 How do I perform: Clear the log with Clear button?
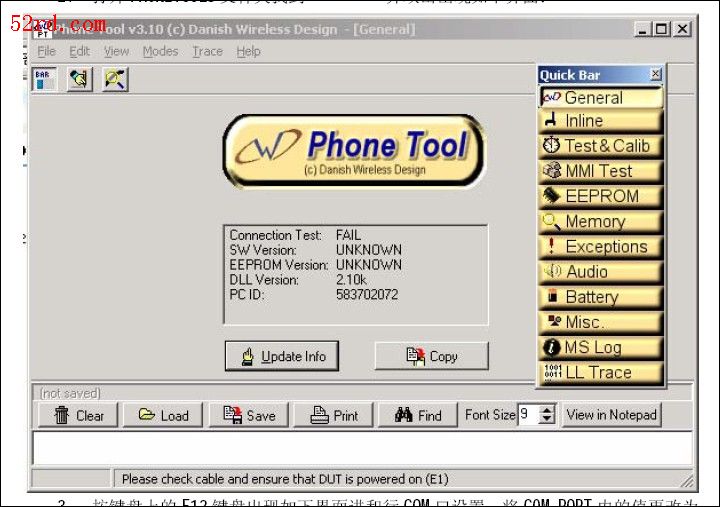point(78,415)
